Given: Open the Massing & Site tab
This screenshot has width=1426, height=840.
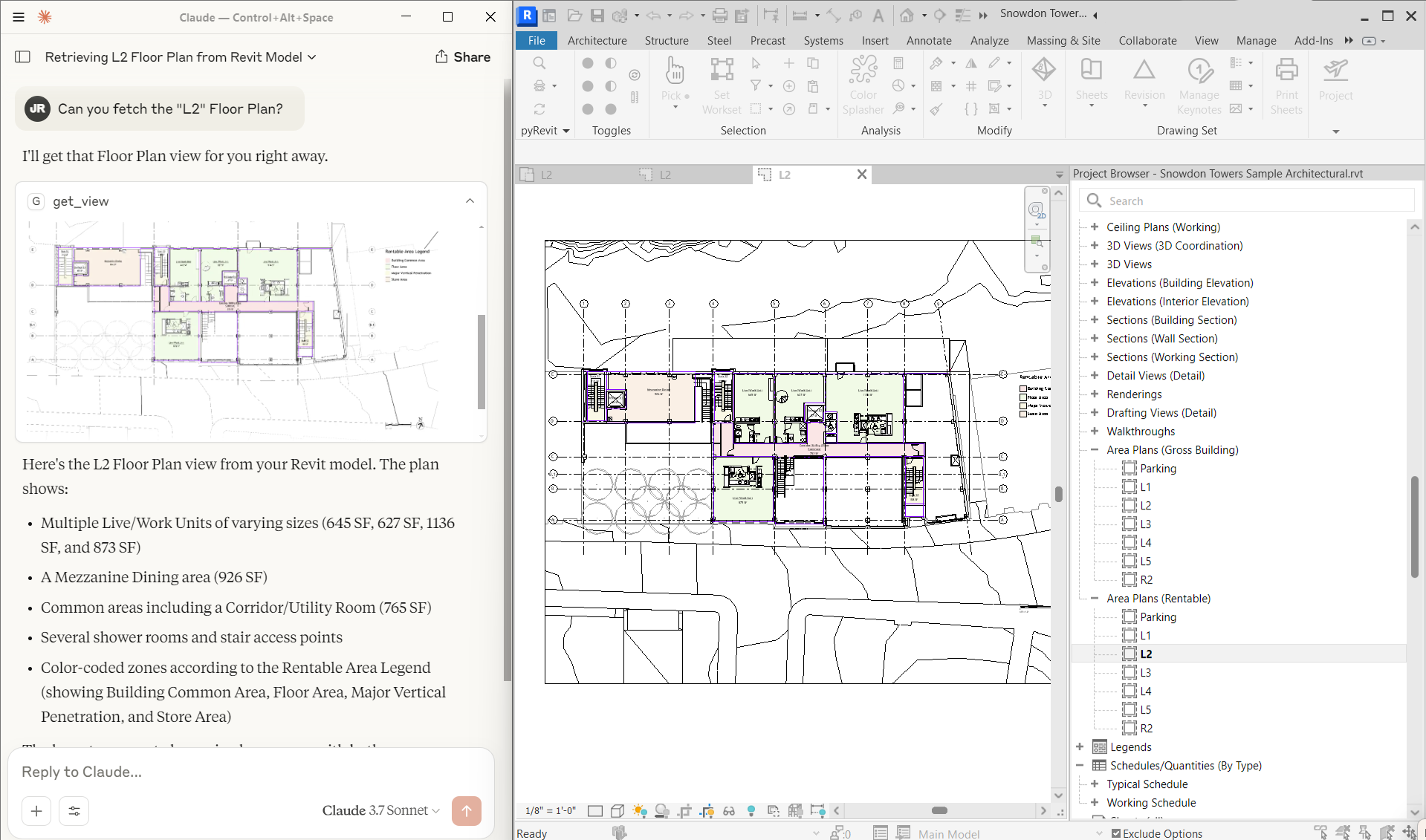Looking at the screenshot, I should pyautogui.click(x=1063, y=41).
